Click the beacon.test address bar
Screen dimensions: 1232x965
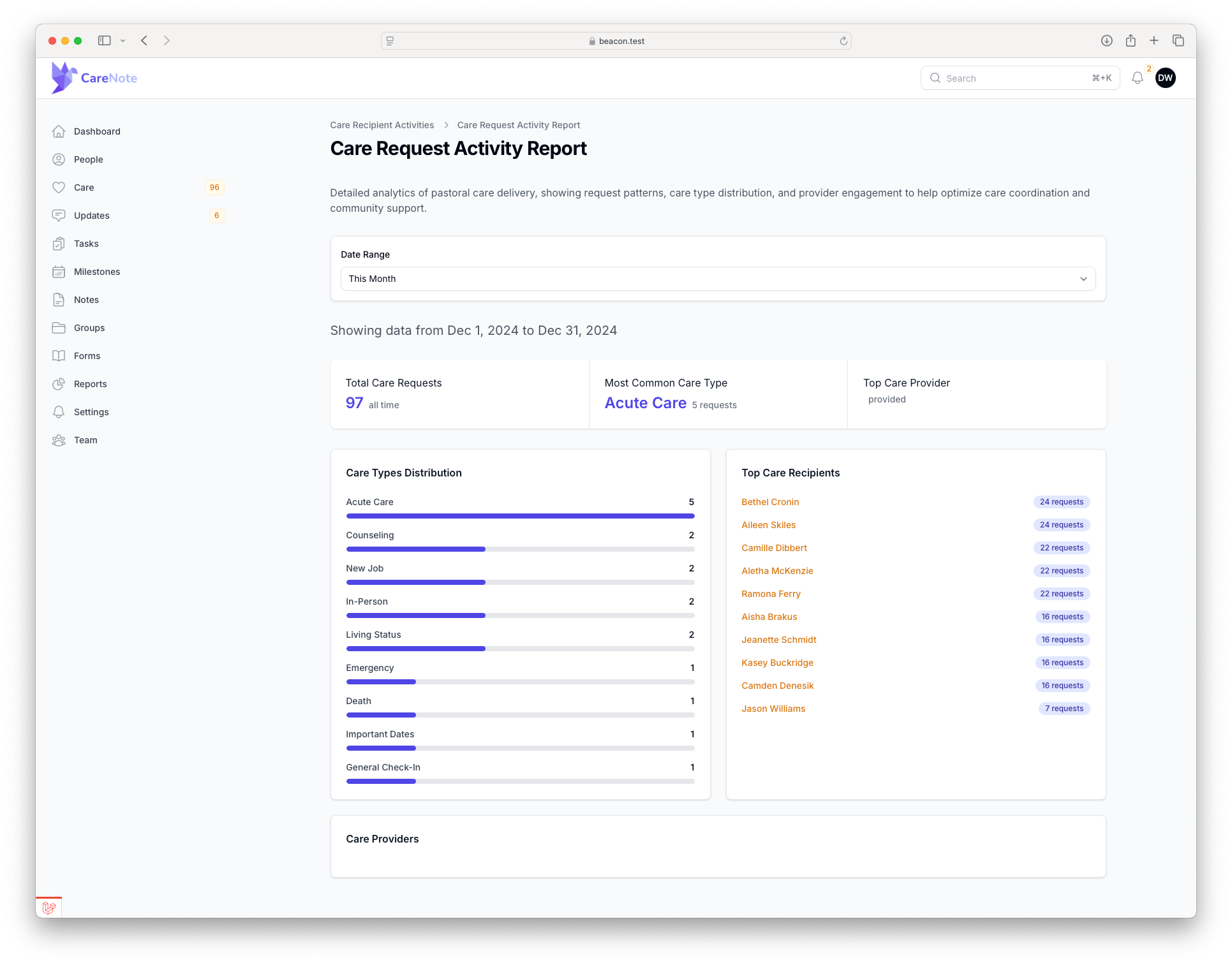616,41
